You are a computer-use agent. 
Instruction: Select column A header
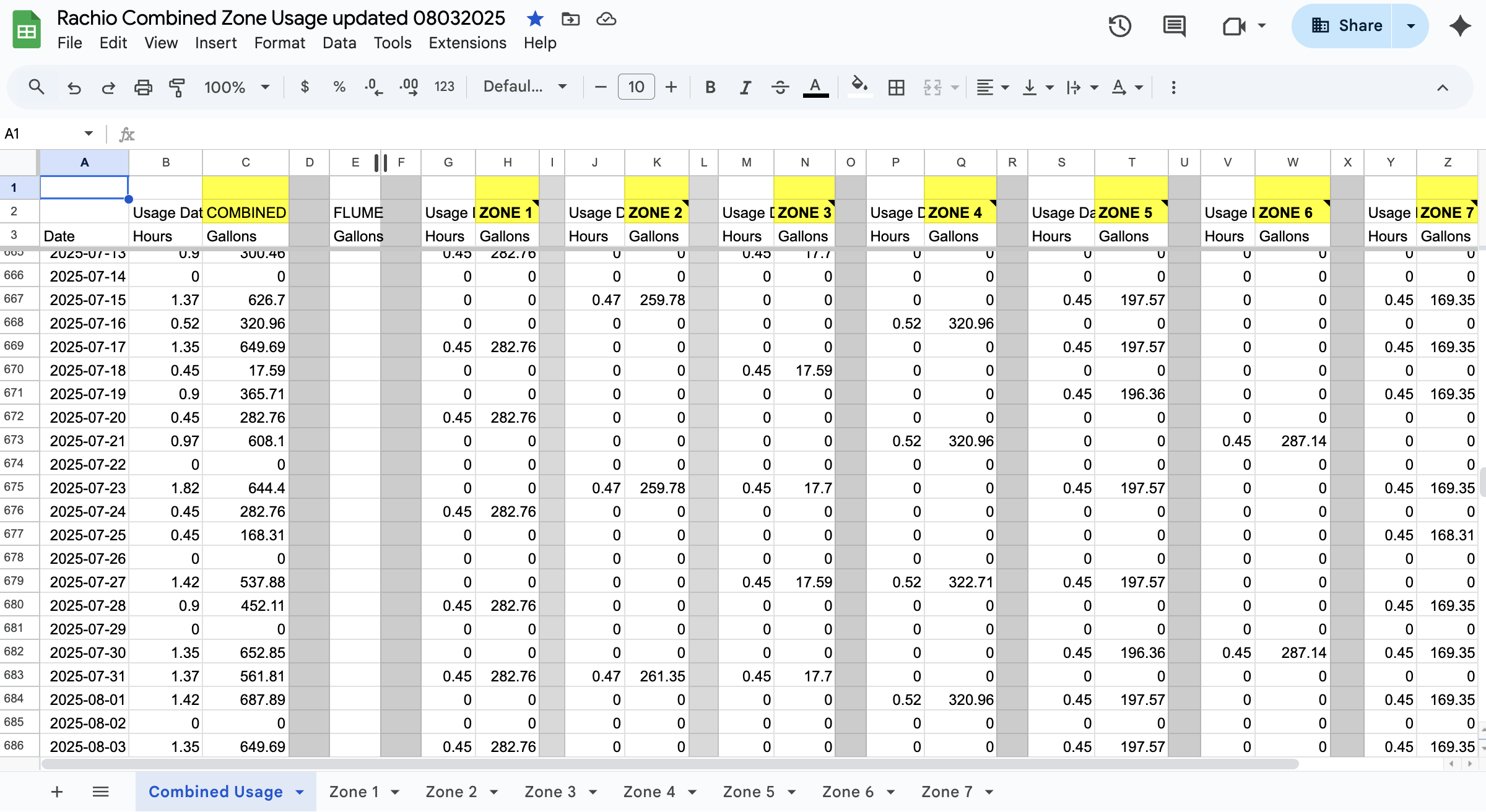[x=84, y=162]
